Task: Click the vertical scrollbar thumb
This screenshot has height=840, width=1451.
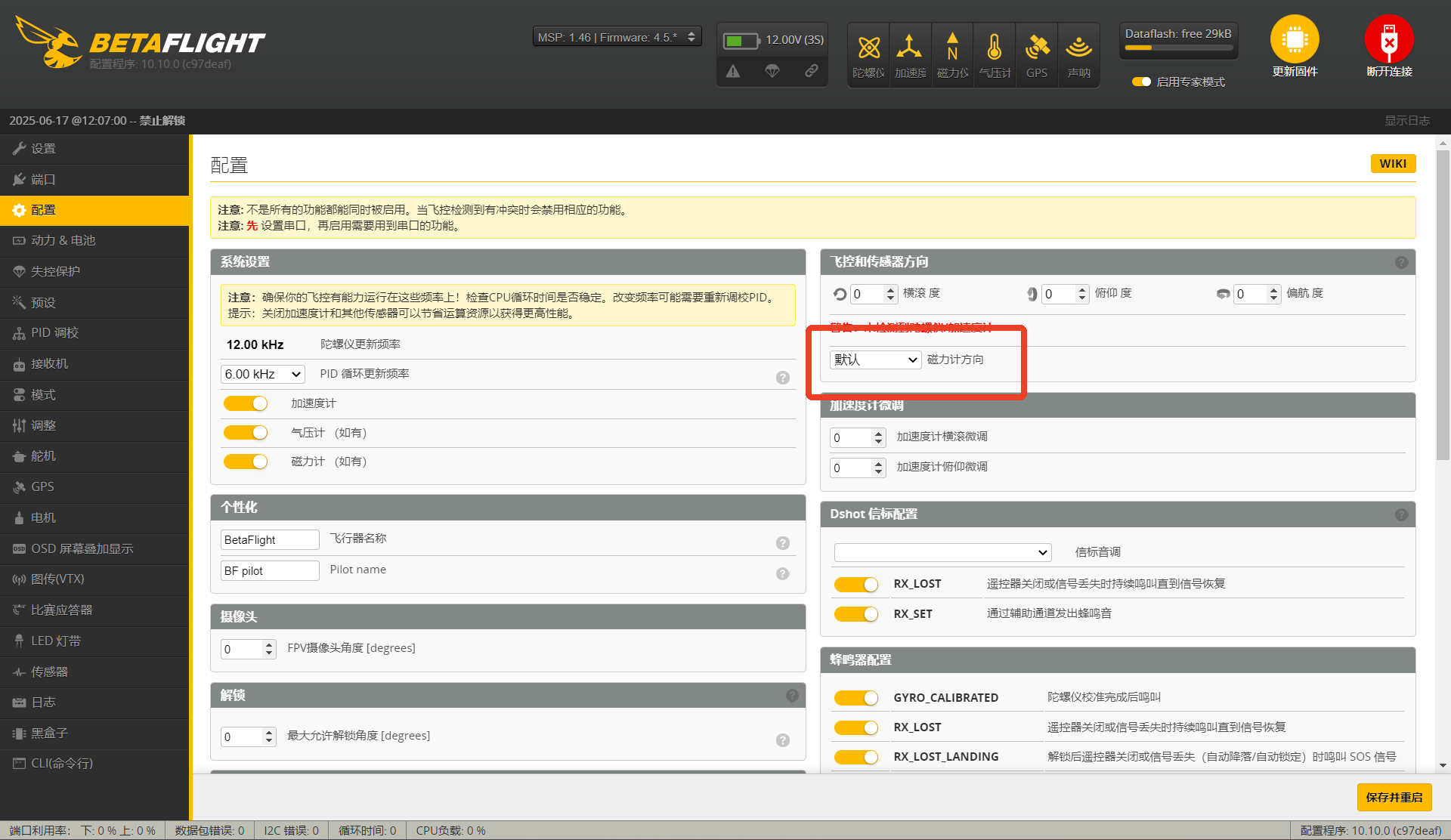Action: [1443, 306]
